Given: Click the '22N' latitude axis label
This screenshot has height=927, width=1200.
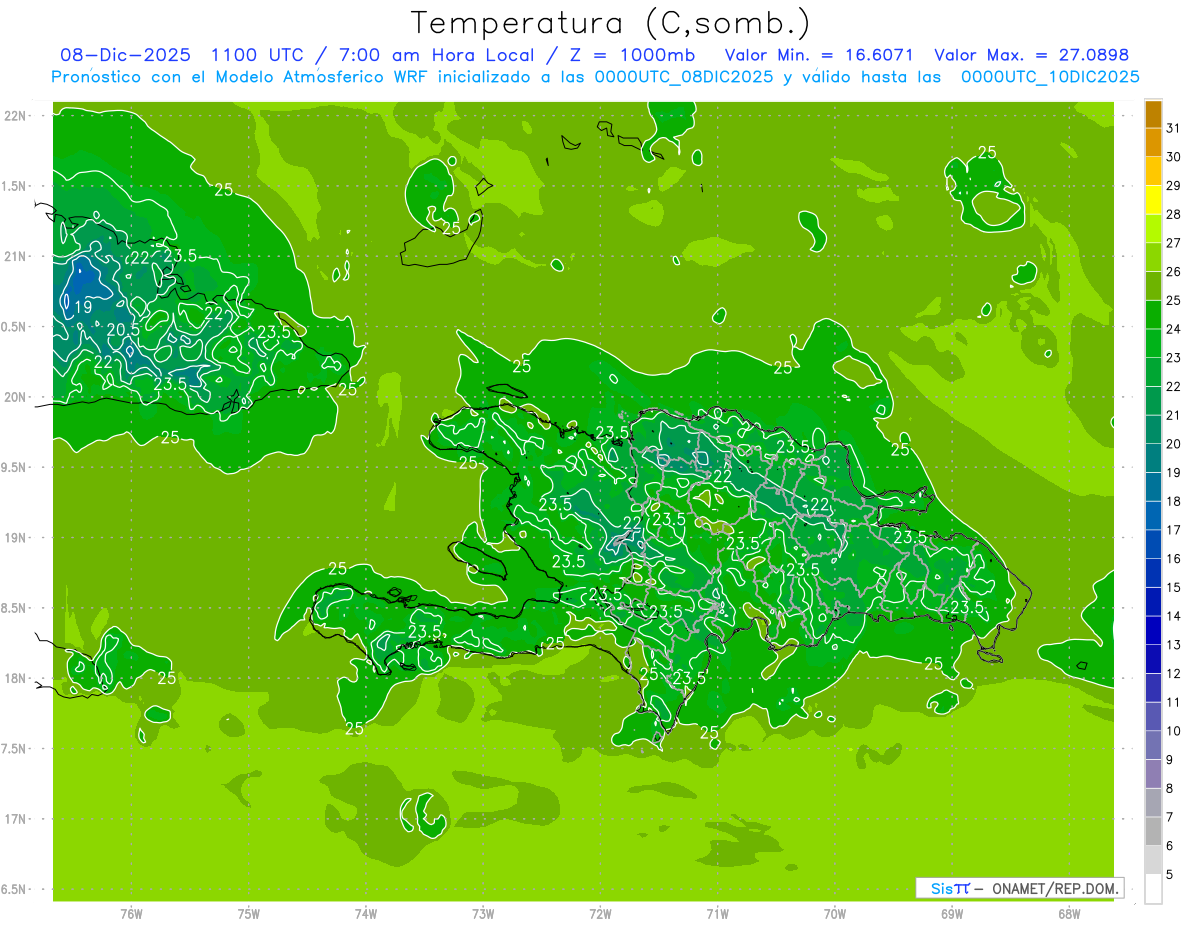Looking at the screenshot, I should pos(17,116).
